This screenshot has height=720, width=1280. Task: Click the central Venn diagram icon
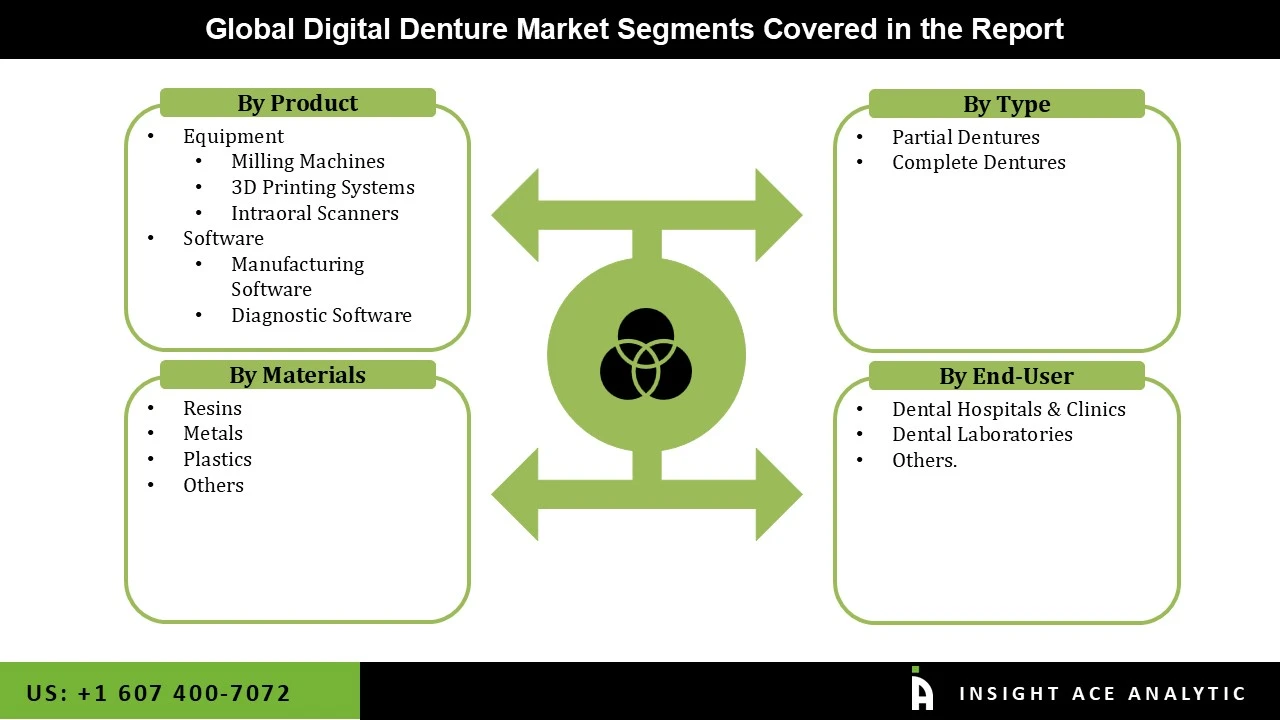click(x=646, y=353)
